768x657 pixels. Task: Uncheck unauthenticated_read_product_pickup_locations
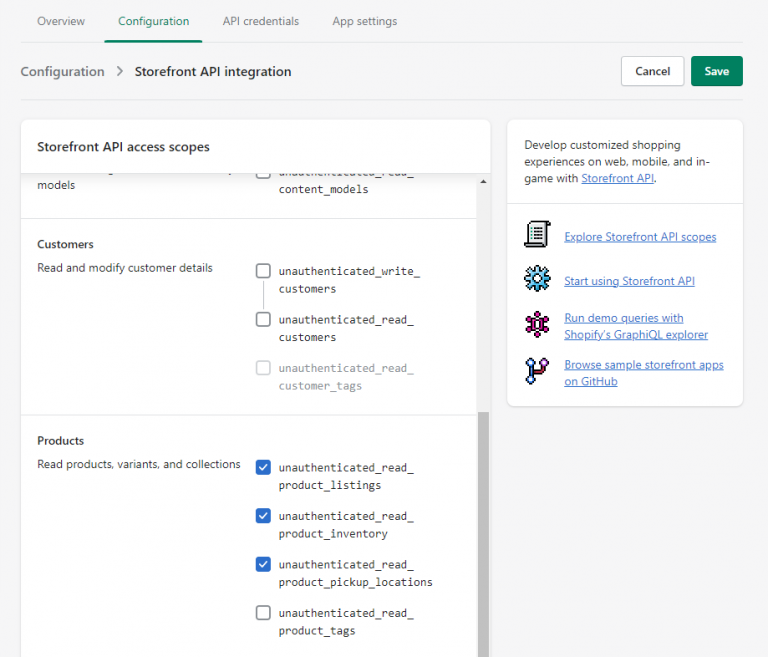click(x=263, y=564)
